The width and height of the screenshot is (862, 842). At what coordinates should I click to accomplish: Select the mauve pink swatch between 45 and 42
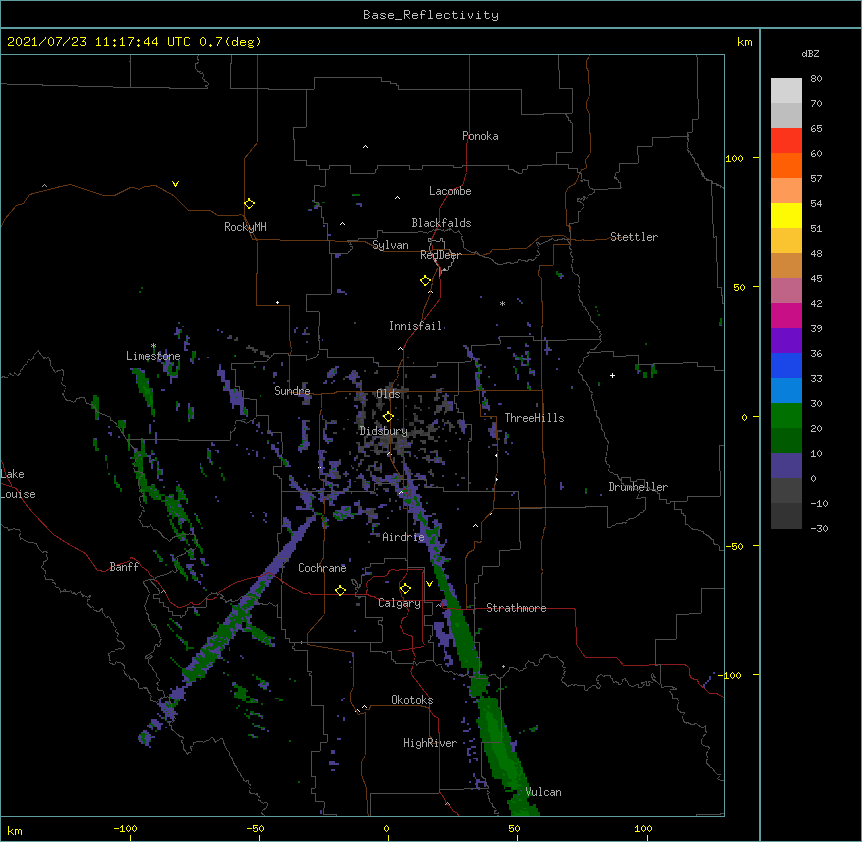tap(786, 291)
